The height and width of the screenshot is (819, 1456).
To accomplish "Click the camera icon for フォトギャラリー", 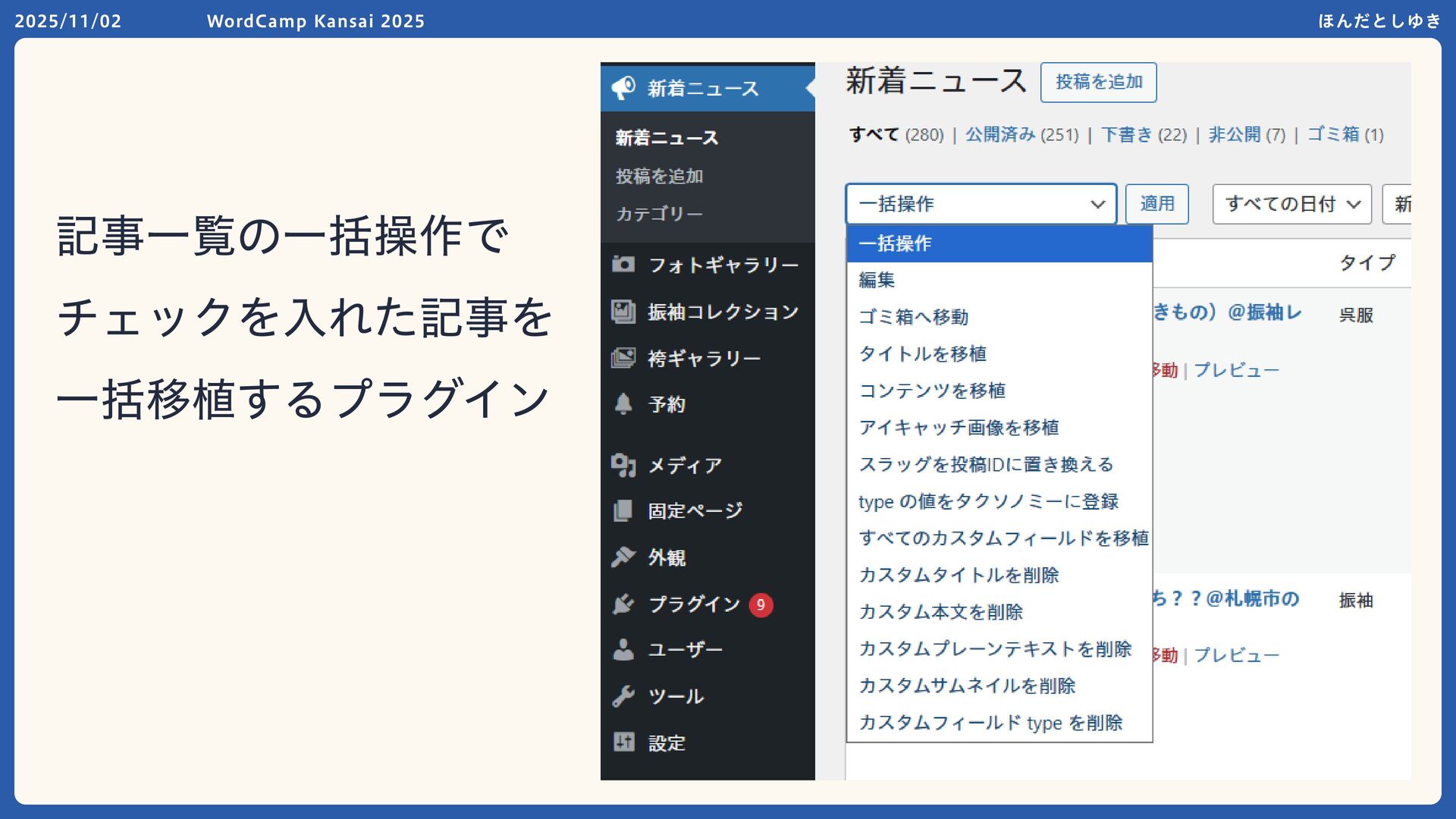I will 623,265.
